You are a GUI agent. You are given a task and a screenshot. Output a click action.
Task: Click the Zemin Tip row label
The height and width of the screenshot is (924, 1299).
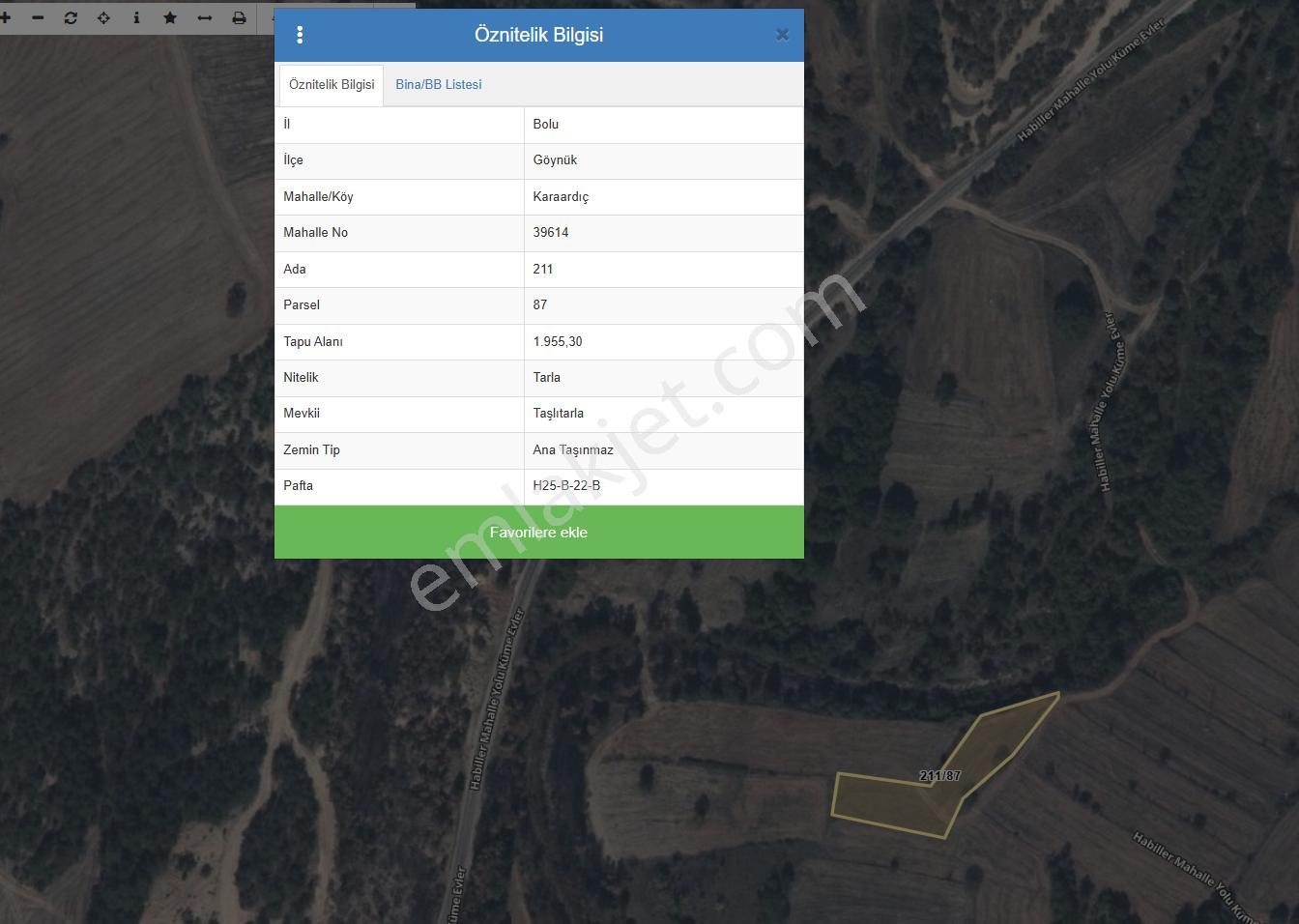(311, 450)
